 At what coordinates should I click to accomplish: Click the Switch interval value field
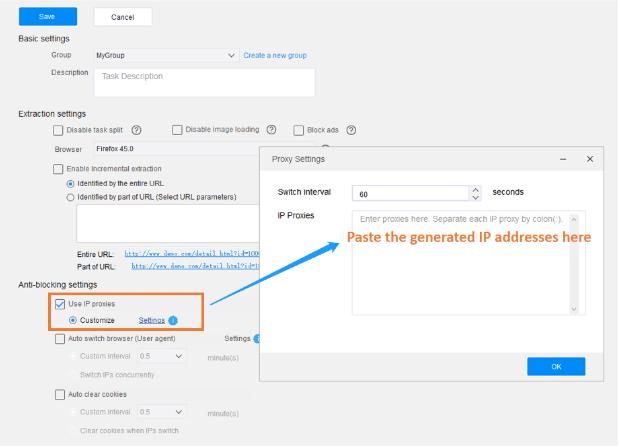tap(410, 194)
